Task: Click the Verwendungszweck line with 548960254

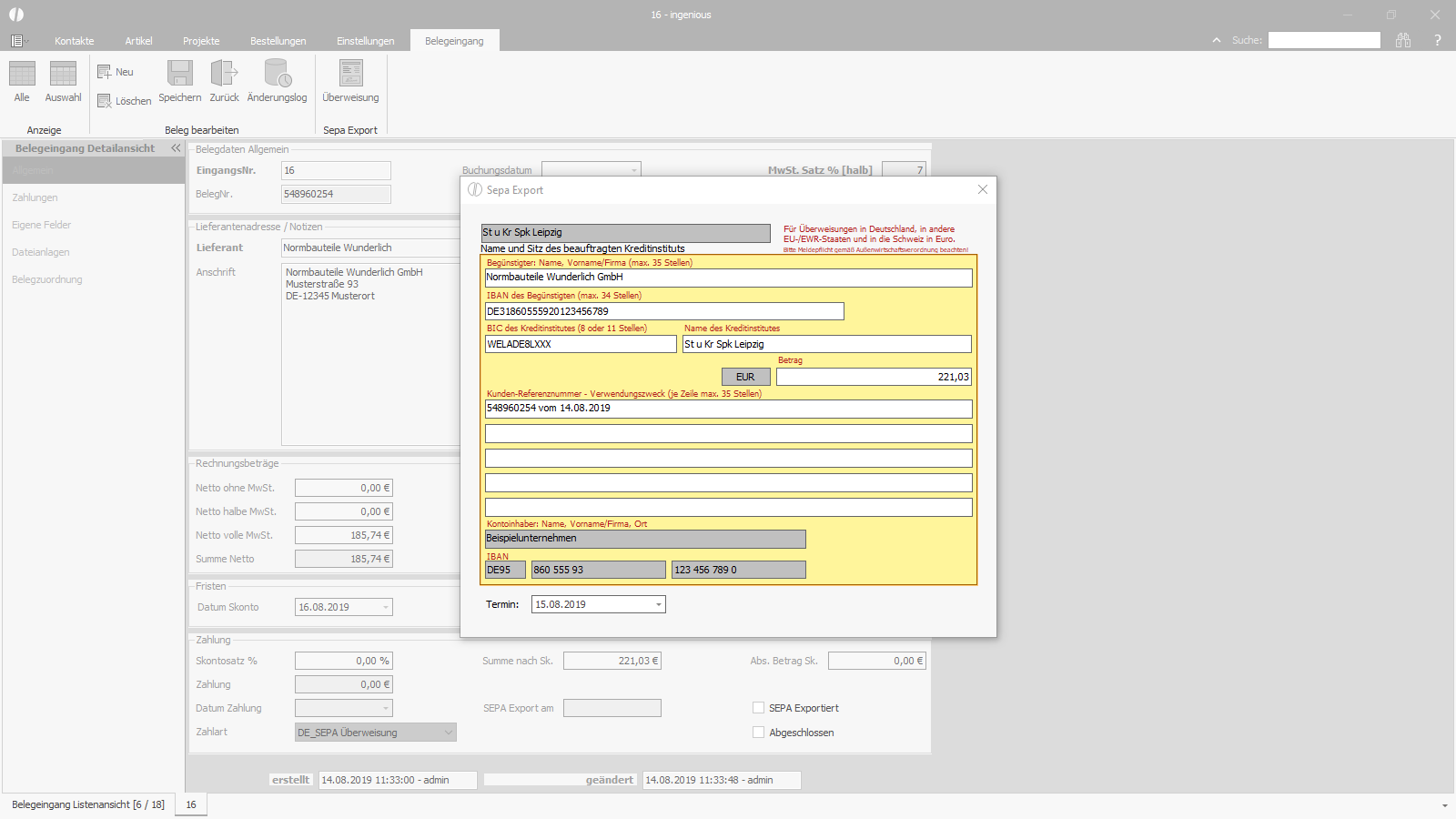Action: [x=728, y=409]
